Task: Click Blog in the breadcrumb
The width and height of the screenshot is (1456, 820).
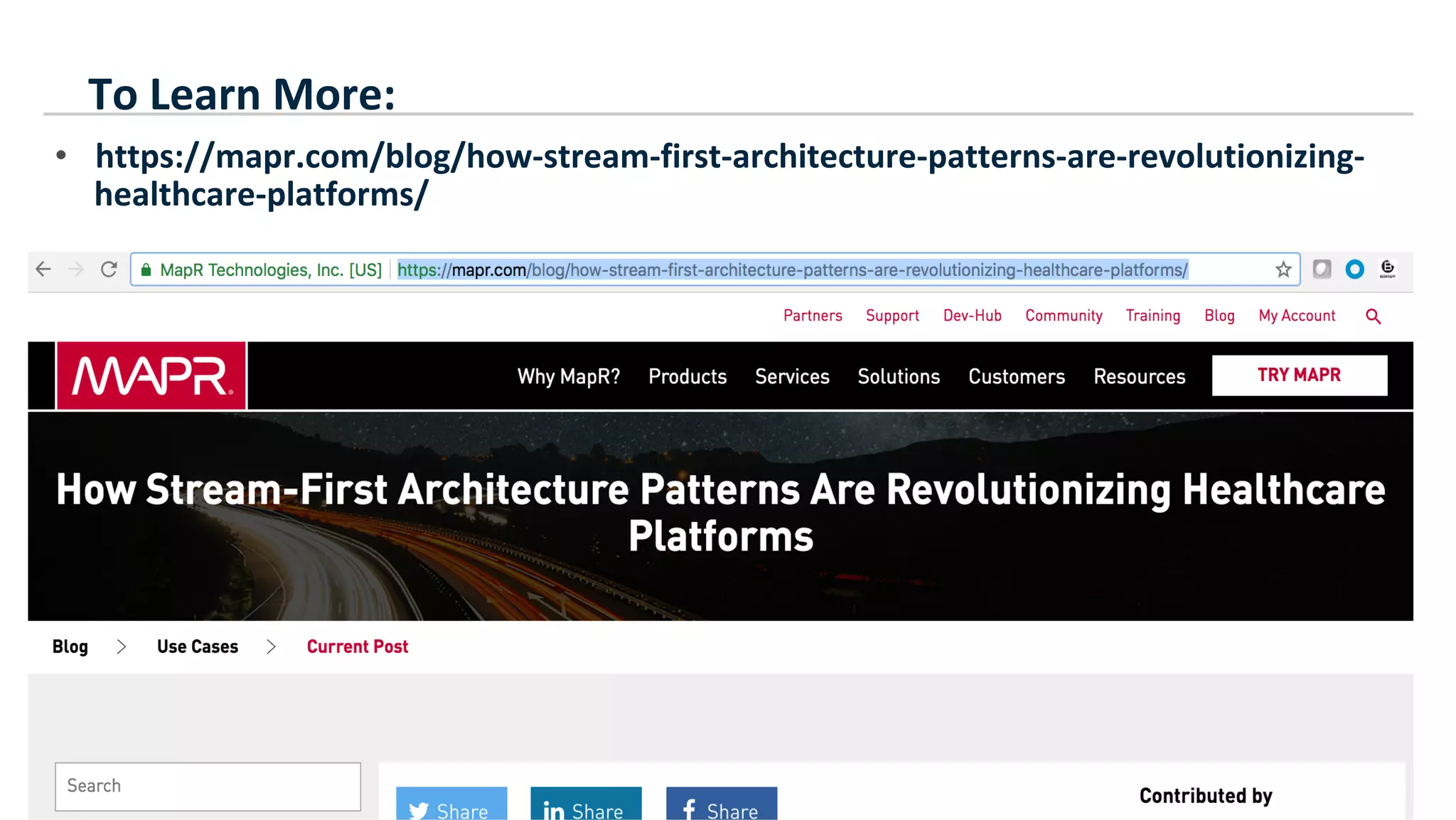Action: 70,646
